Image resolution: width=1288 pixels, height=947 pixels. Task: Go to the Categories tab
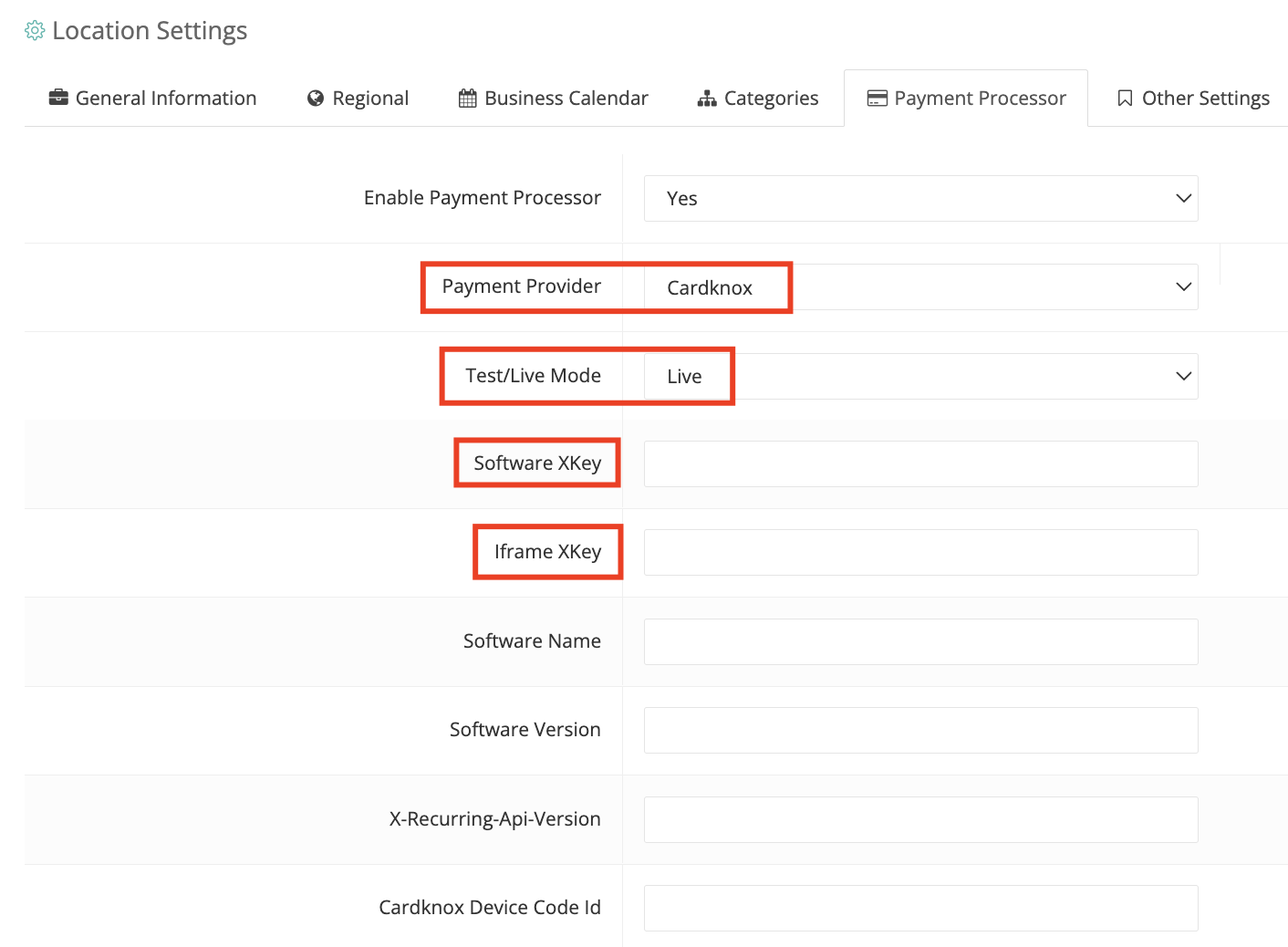(758, 99)
